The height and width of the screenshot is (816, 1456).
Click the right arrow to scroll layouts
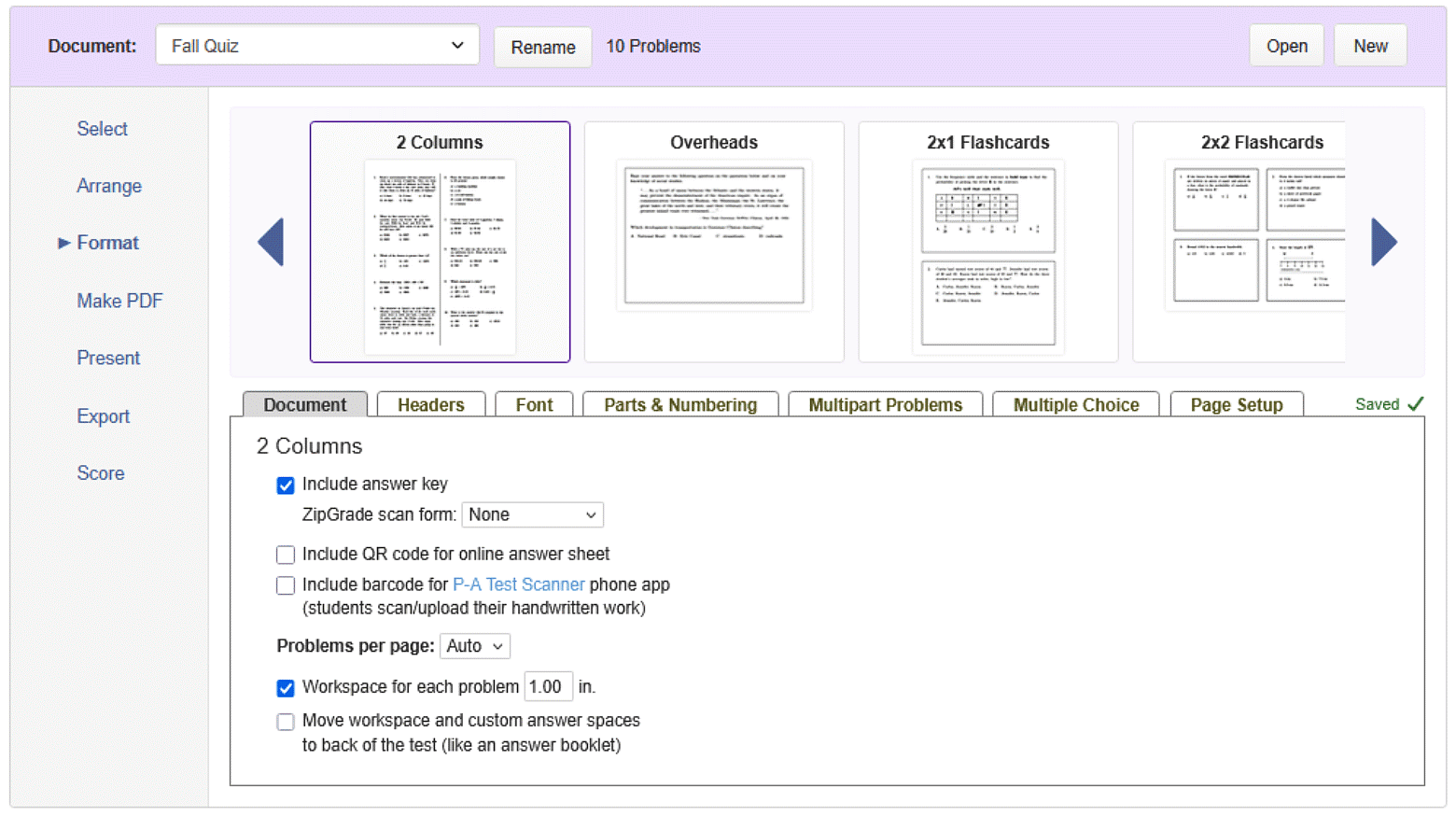(1383, 243)
